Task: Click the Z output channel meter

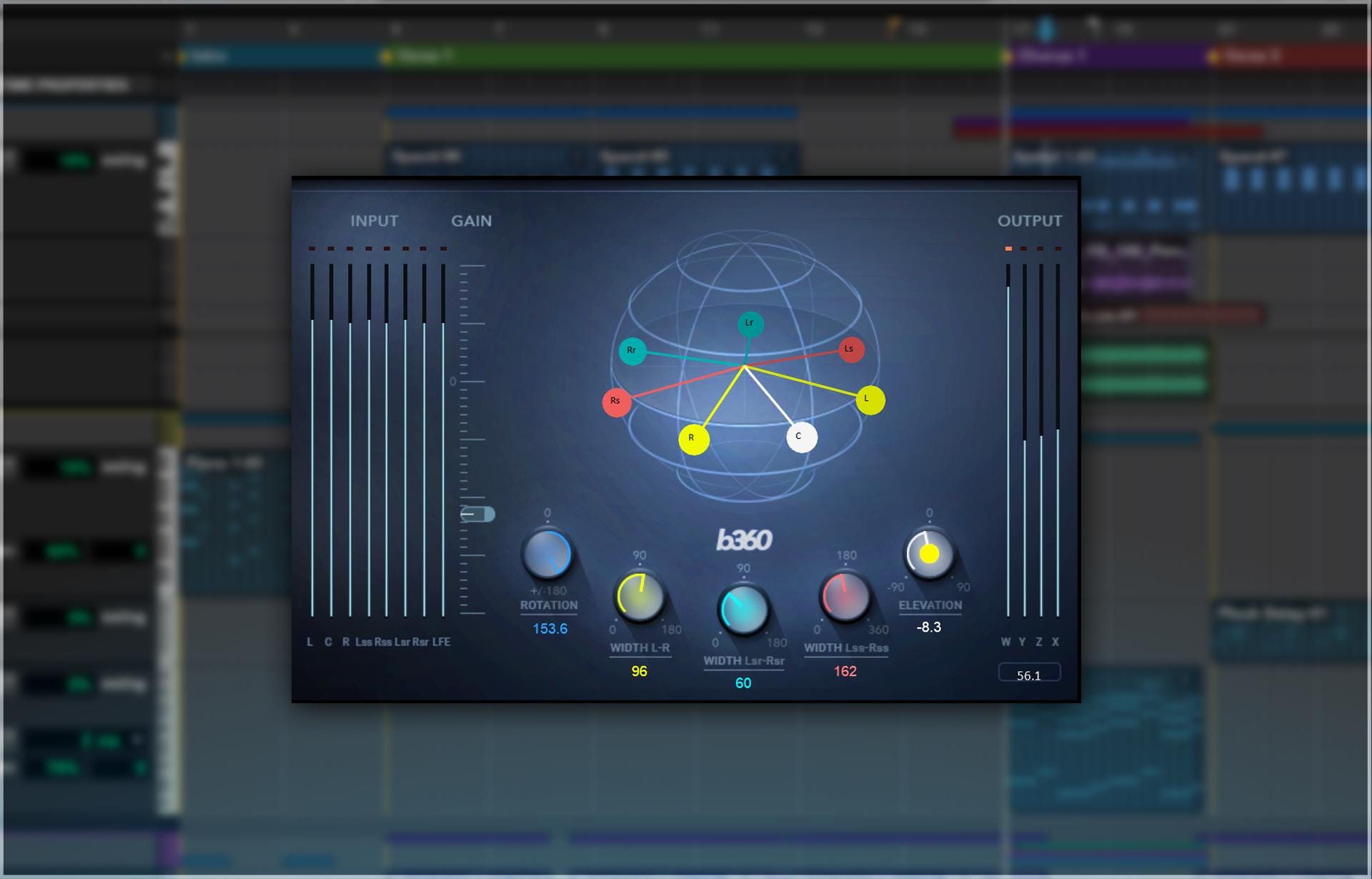Action: click(1041, 439)
